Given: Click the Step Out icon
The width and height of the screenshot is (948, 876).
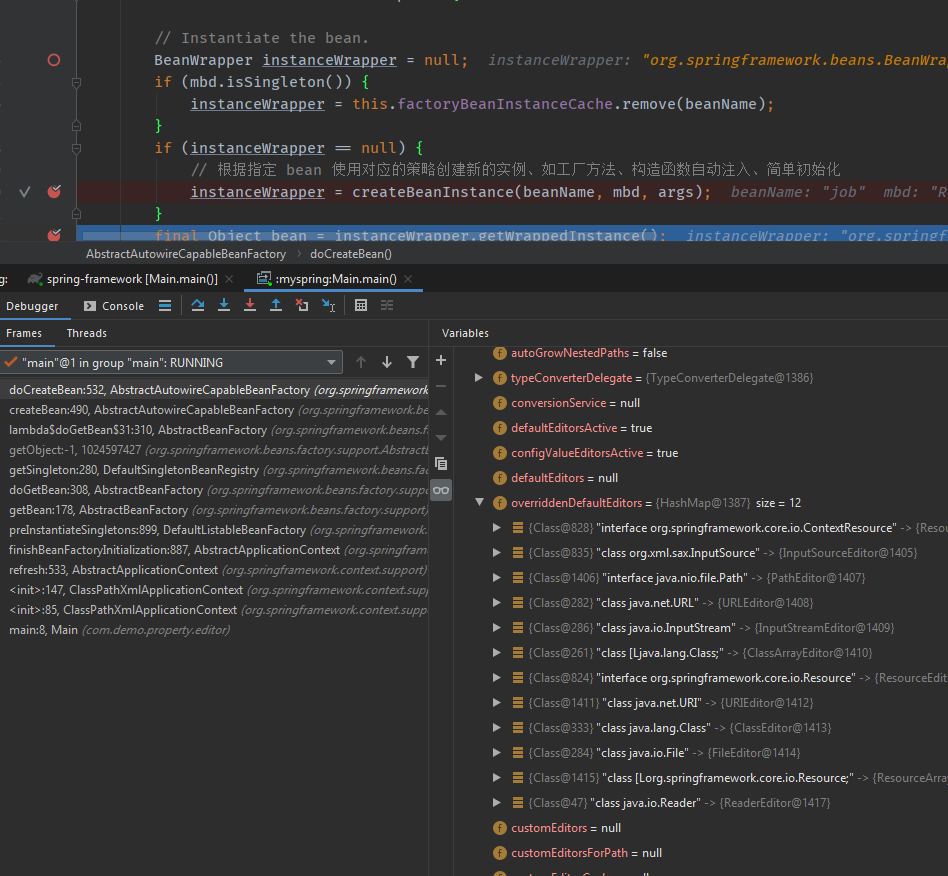Looking at the screenshot, I should (x=276, y=306).
